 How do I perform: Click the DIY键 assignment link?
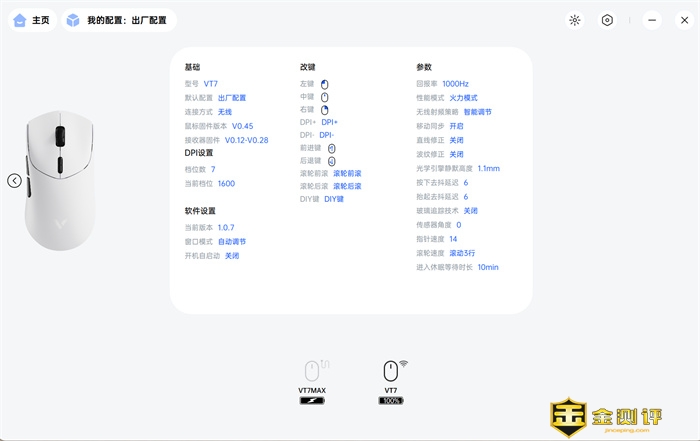coord(333,199)
